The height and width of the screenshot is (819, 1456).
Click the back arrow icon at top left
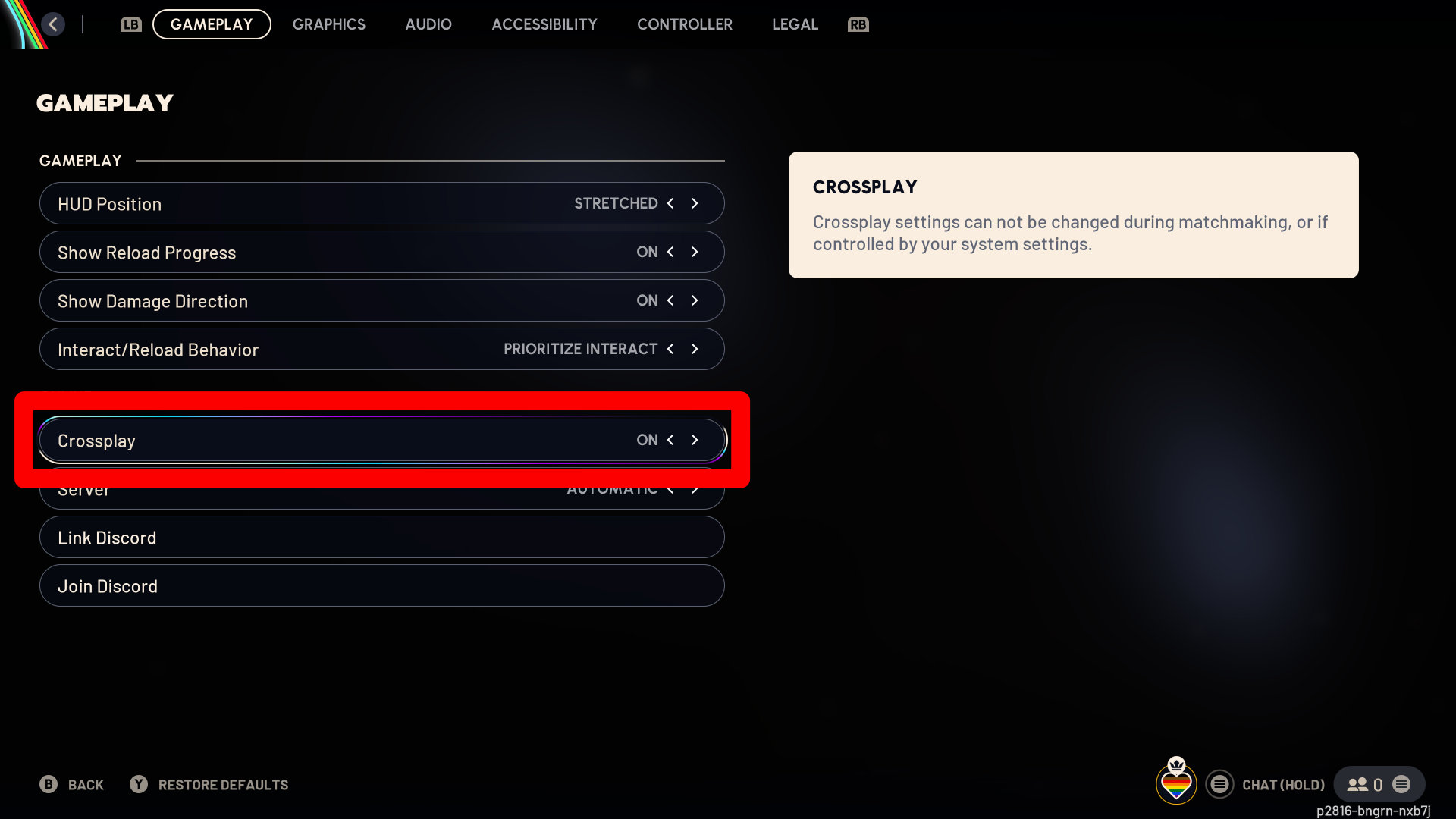coord(53,24)
